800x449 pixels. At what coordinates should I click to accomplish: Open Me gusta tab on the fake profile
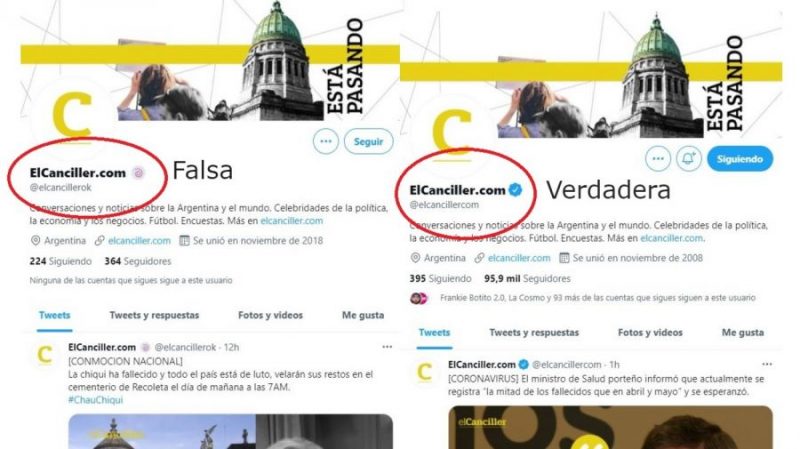363,315
